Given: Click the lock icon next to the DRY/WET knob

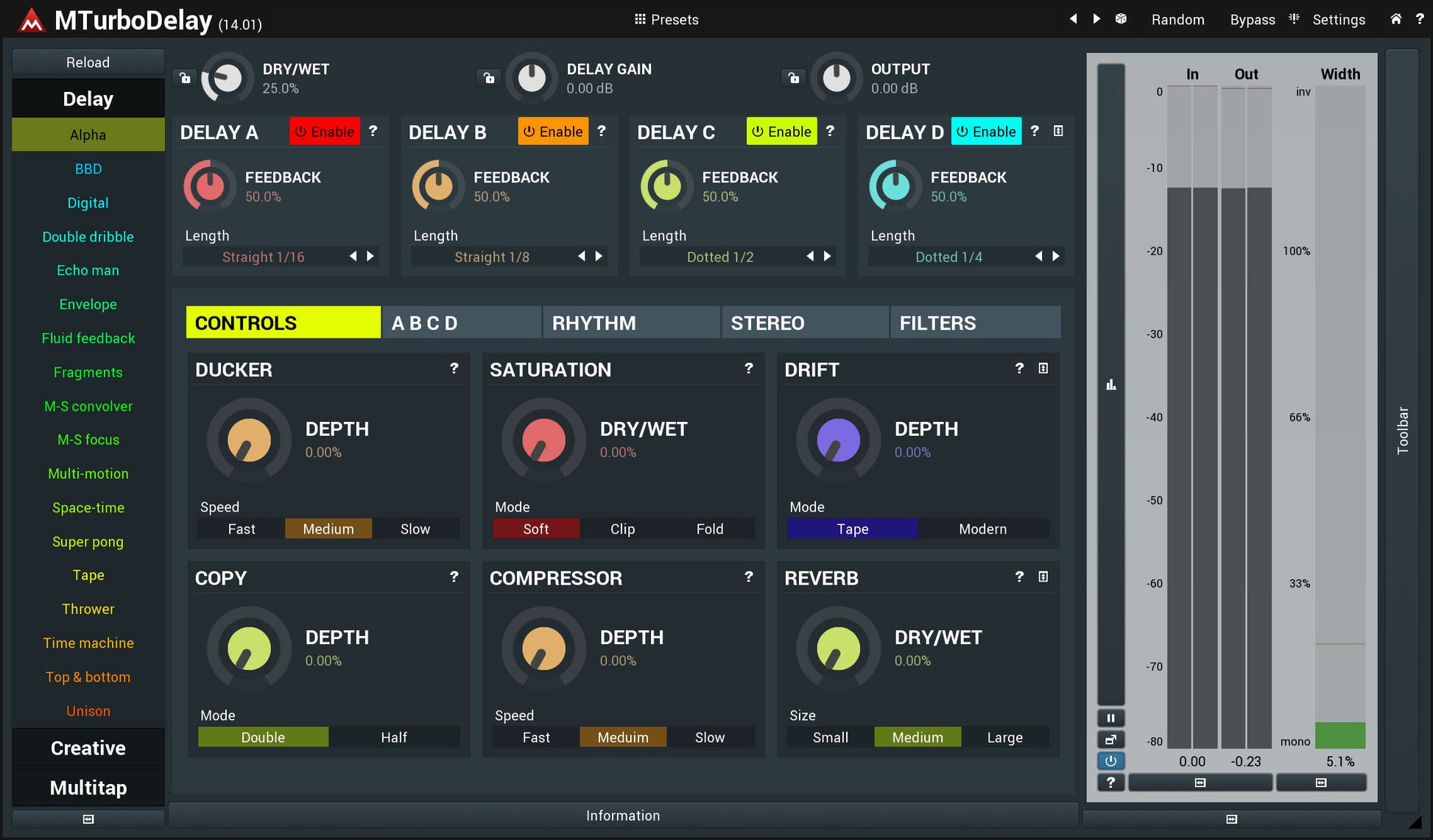Looking at the screenshot, I should click(x=183, y=77).
